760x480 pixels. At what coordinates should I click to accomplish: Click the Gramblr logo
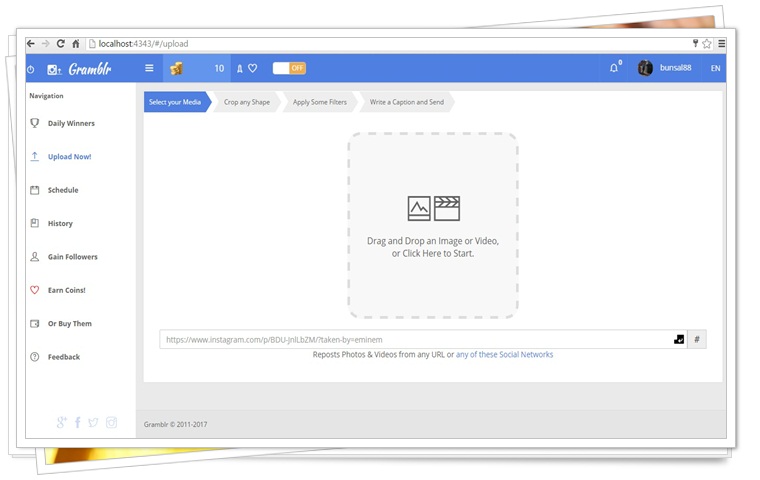coord(79,69)
